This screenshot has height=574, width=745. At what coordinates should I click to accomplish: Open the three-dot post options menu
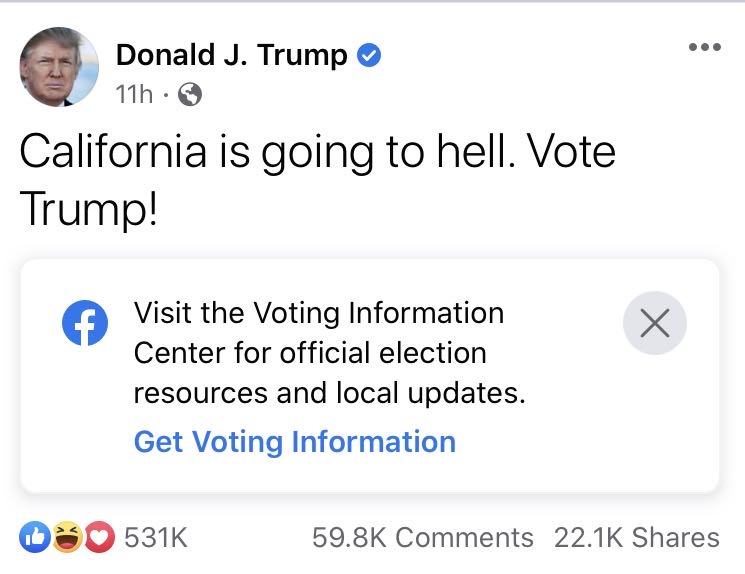click(x=704, y=48)
